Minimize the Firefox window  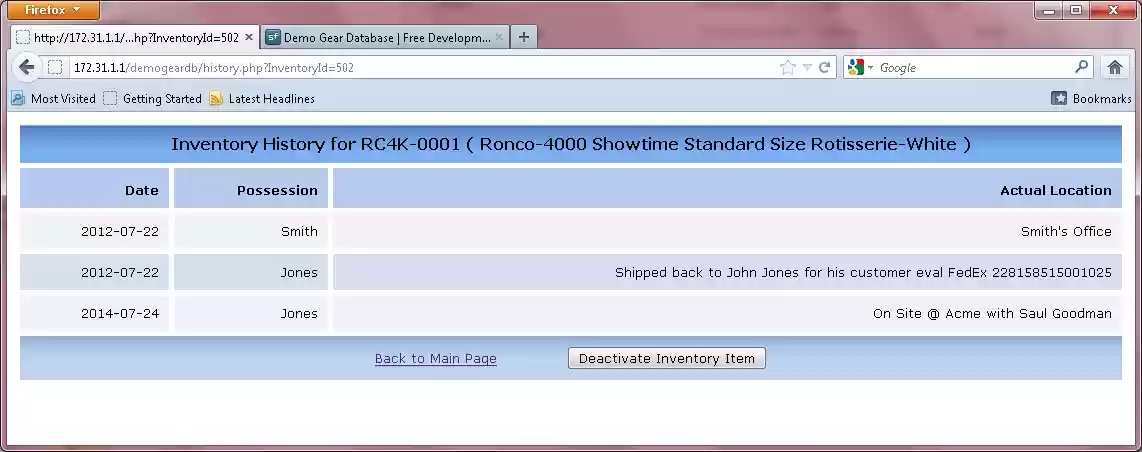[x=1050, y=10]
